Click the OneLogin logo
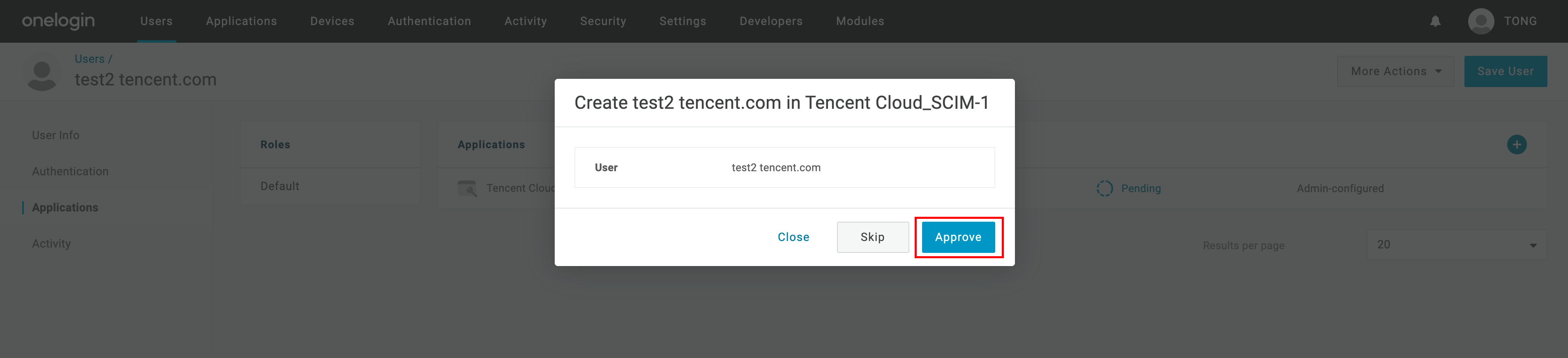1568x358 pixels. [58, 21]
